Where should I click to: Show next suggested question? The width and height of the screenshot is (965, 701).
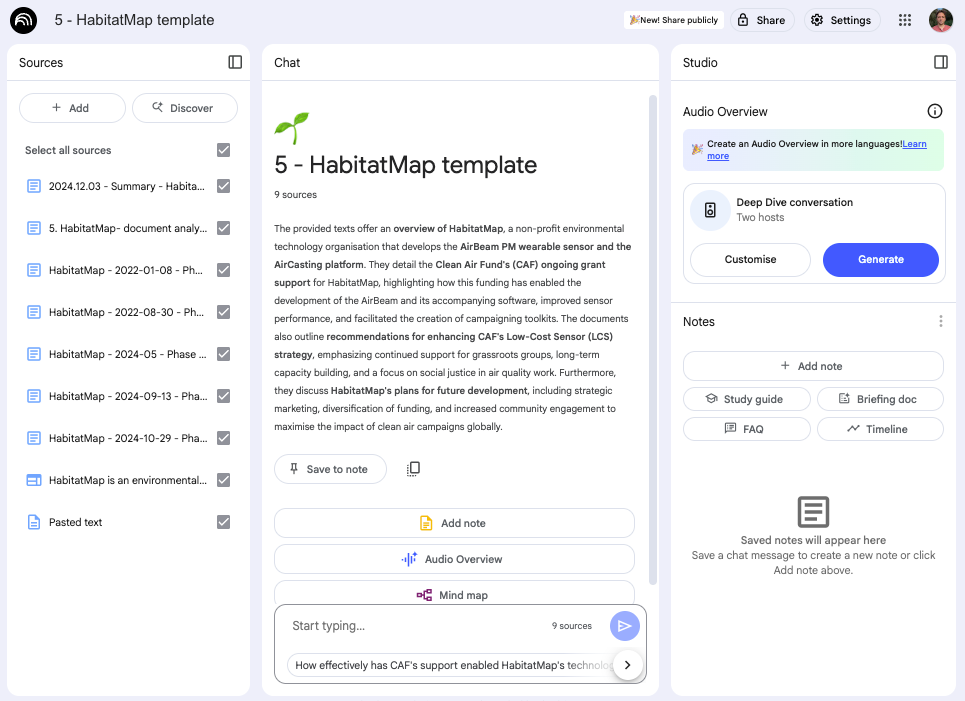[x=627, y=665]
